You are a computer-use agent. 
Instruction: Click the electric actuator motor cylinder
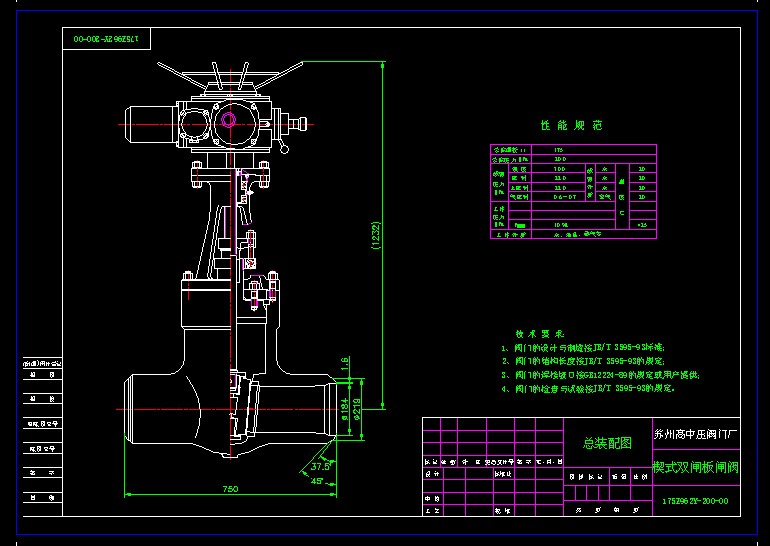[x=148, y=123]
